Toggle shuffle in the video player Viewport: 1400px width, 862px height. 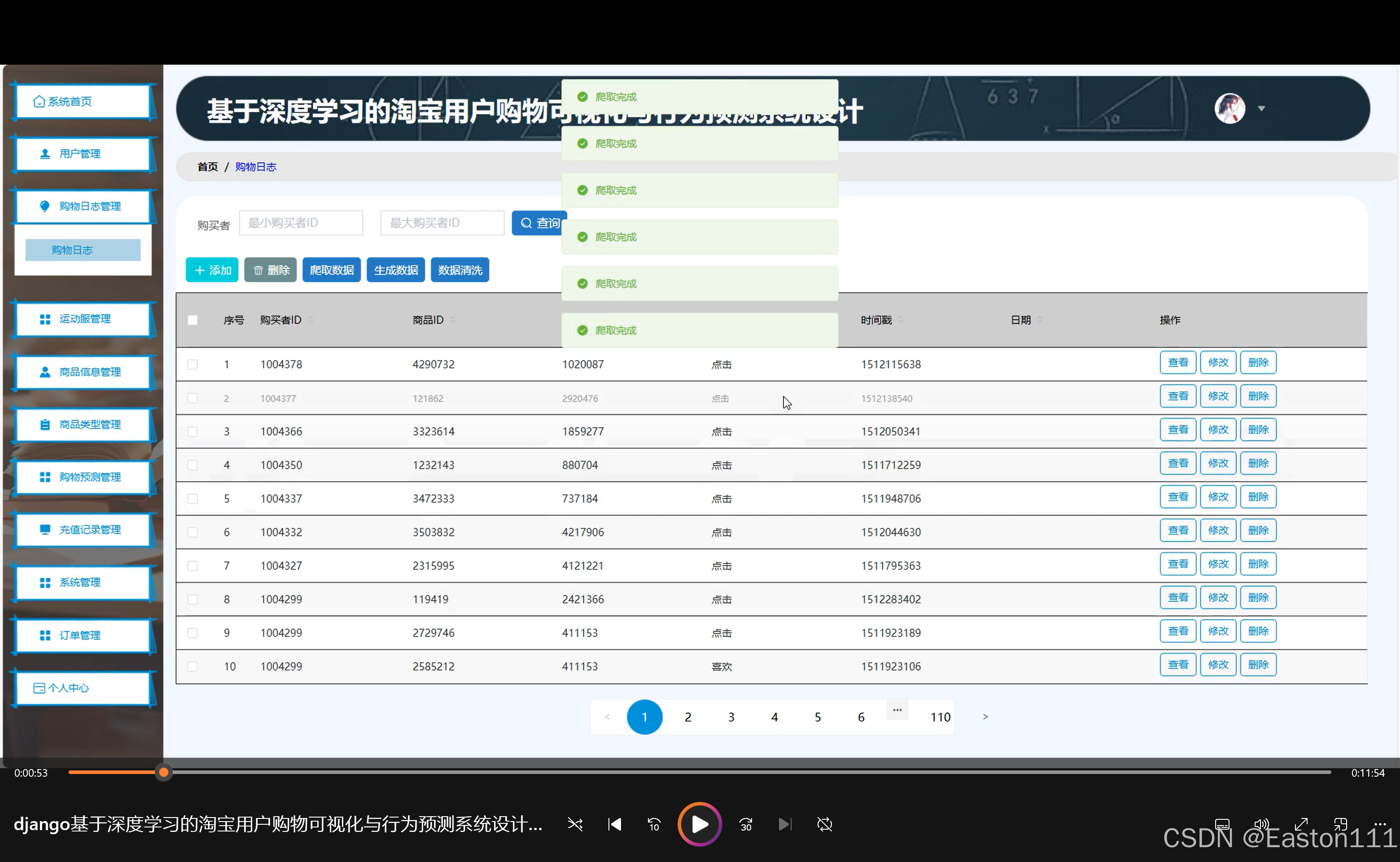[x=575, y=824]
